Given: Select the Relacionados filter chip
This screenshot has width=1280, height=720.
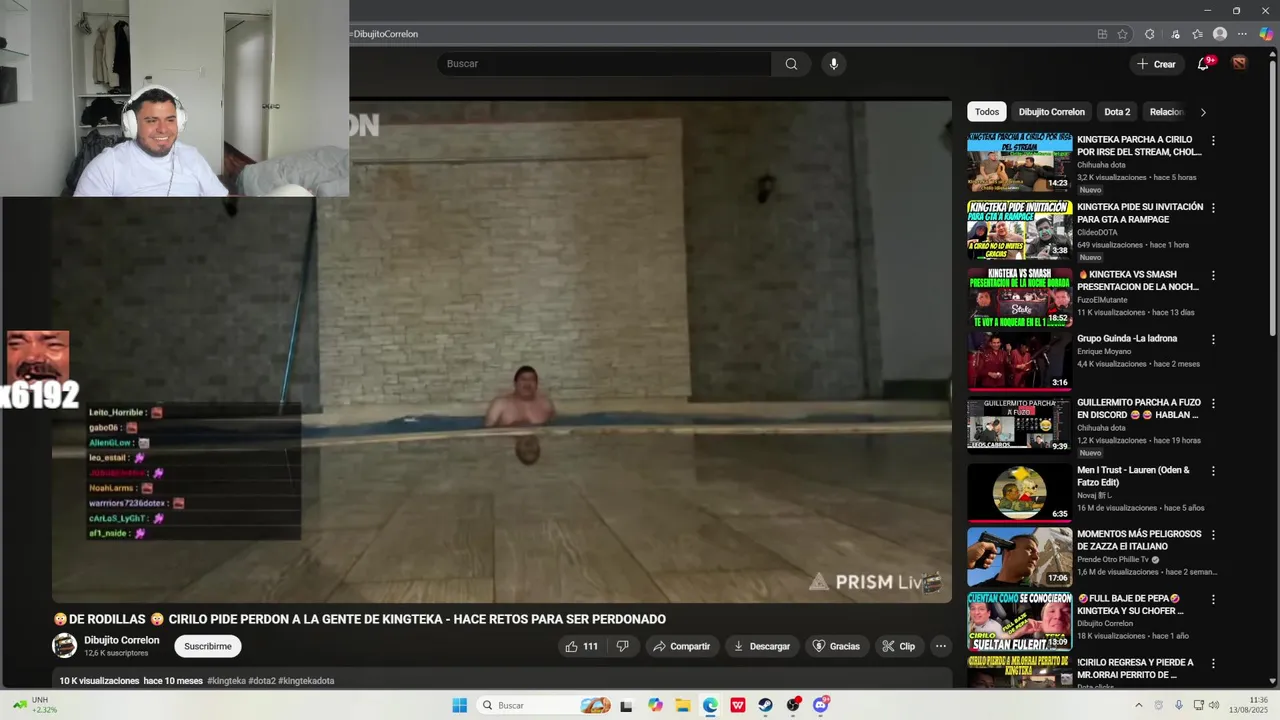Looking at the screenshot, I should point(1166,112).
